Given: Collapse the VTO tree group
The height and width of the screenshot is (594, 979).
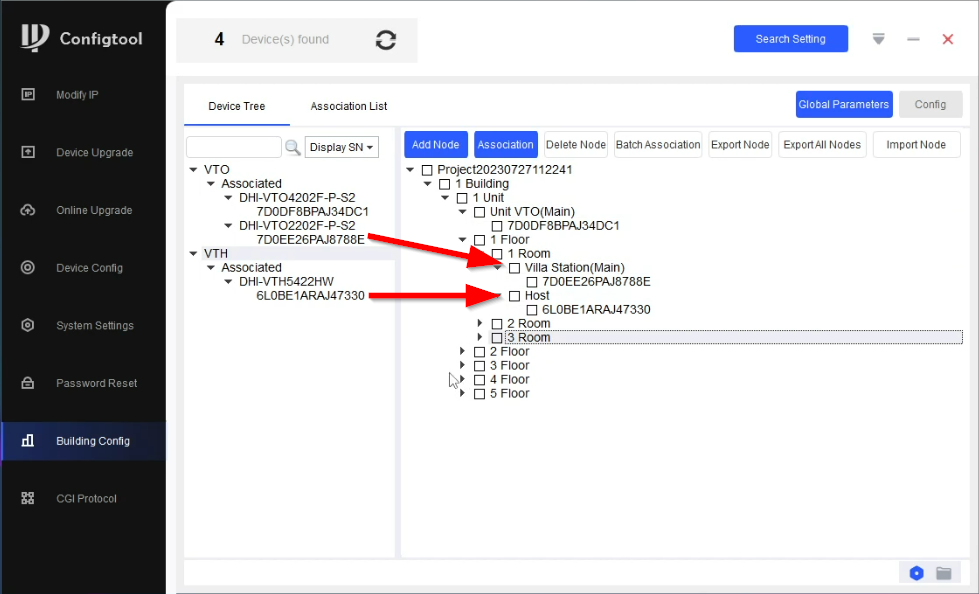Looking at the screenshot, I should (194, 169).
